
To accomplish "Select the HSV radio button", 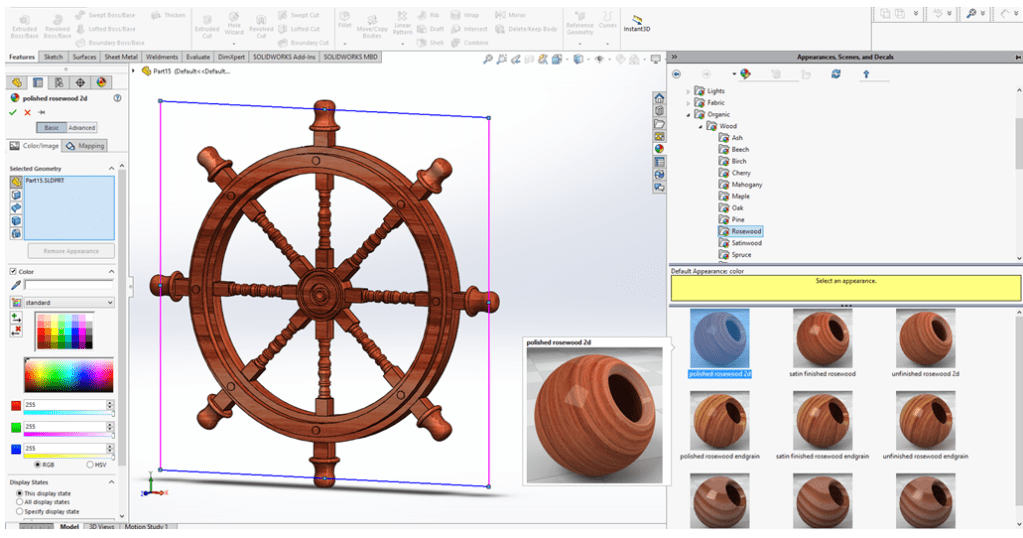I will [90, 464].
